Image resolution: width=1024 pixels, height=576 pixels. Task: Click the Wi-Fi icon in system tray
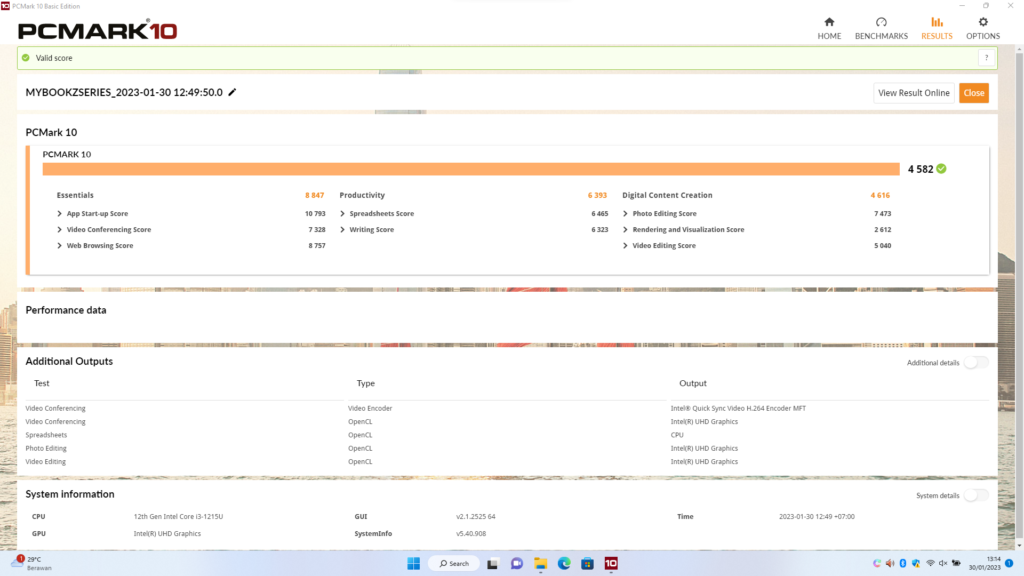(930, 563)
